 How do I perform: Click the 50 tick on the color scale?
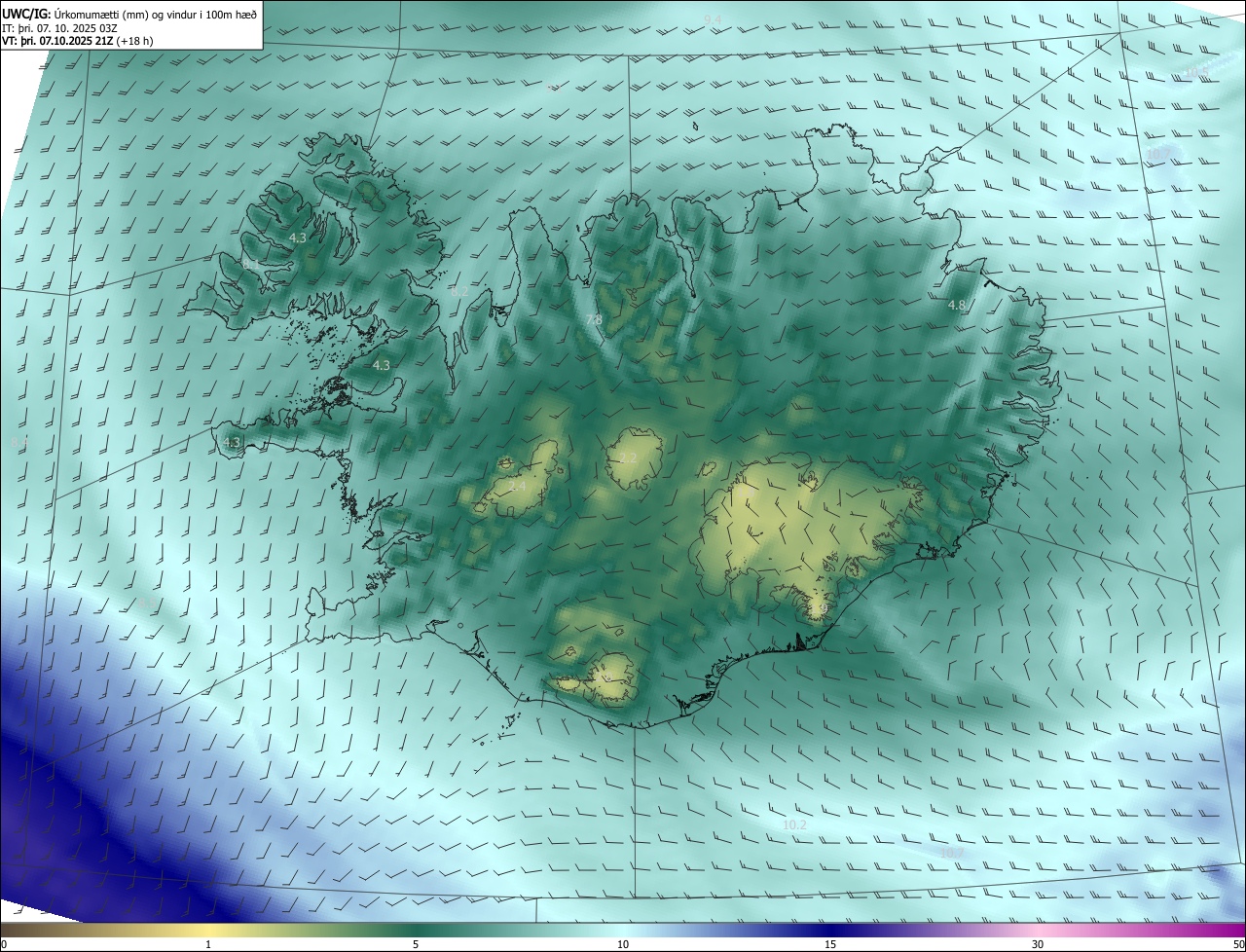pyautogui.click(x=1238, y=944)
